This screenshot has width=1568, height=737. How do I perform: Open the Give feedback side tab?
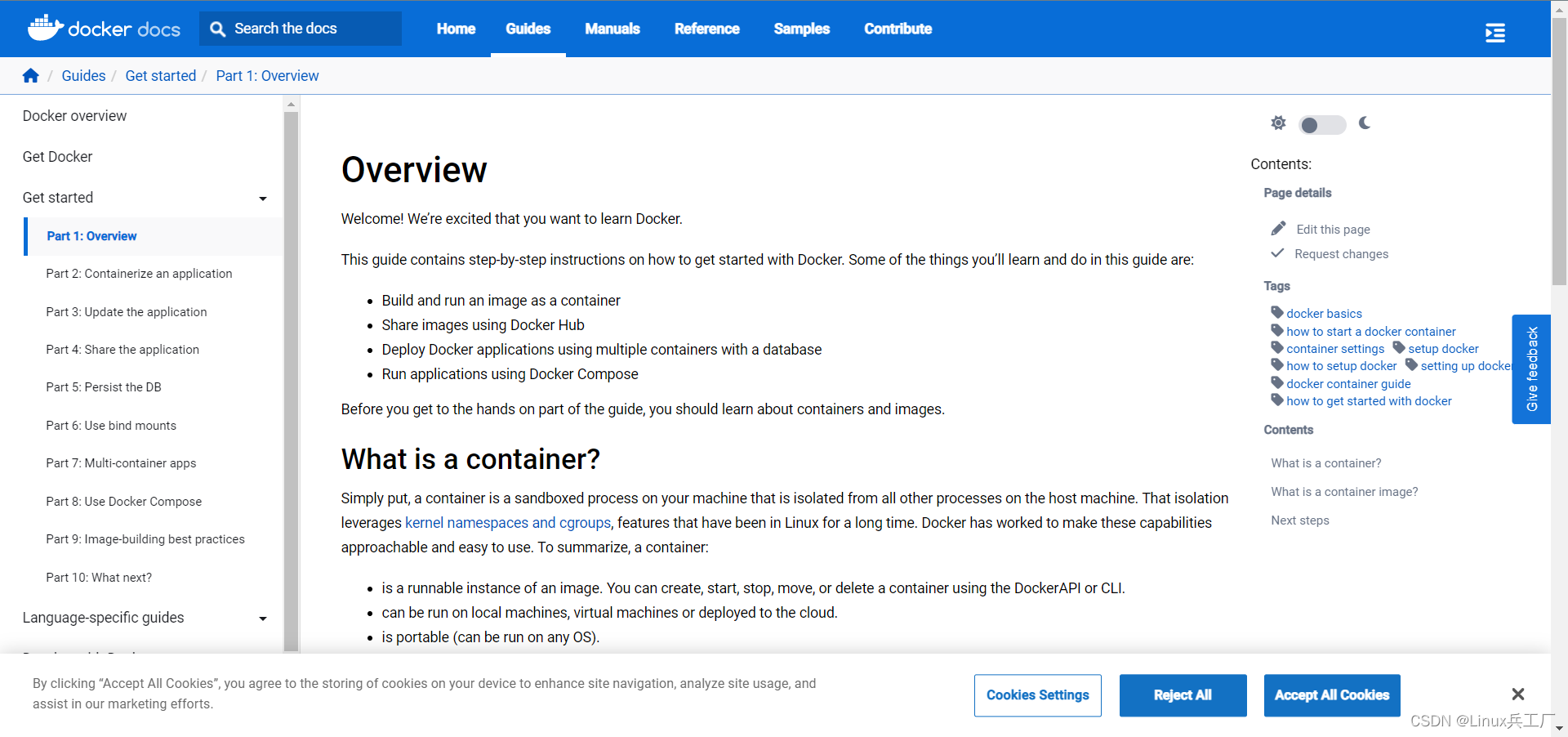[1531, 369]
